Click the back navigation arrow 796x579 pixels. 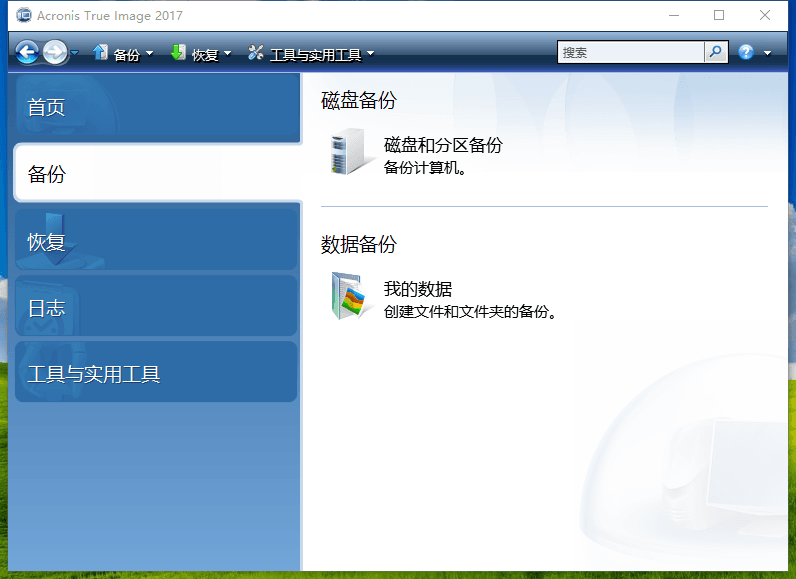pyautogui.click(x=27, y=52)
